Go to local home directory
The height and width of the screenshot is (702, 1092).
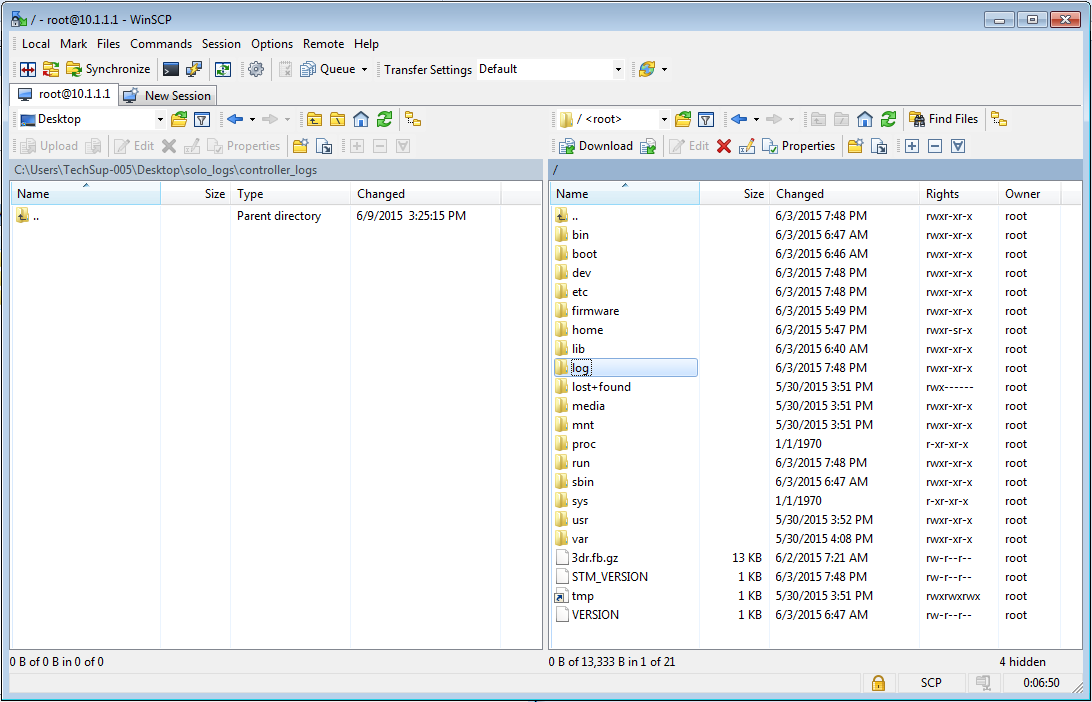(361, 120)
